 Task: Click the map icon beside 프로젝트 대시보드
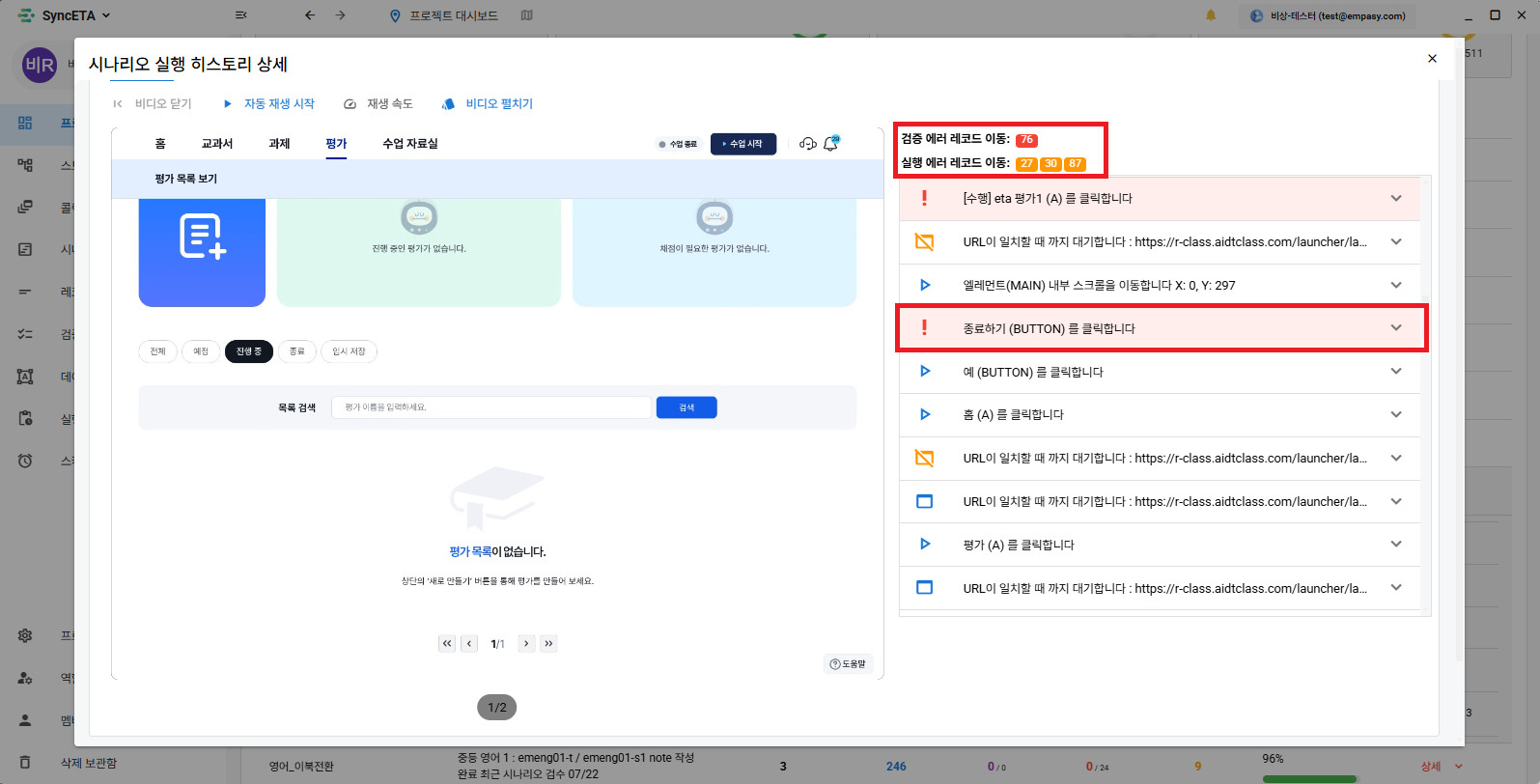(526, 15)
